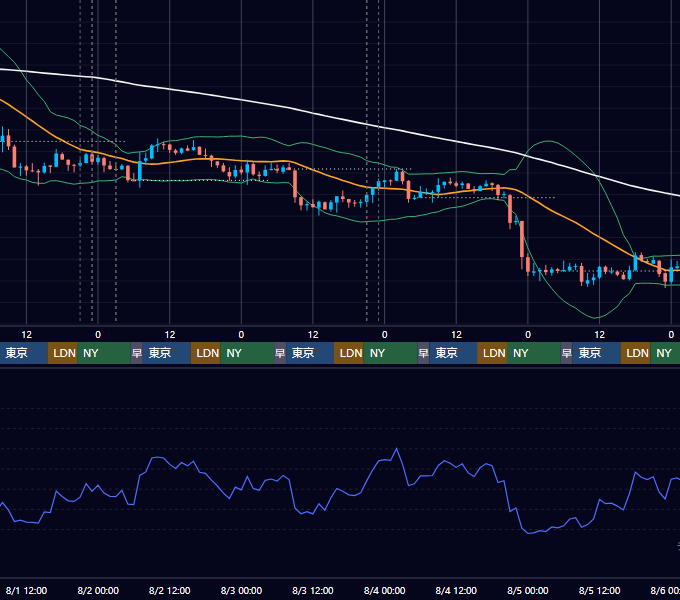680x600 pixels.
Task: Select the LDN block just before 8/3 00:00 NY
Action: [x=206, y=353]
